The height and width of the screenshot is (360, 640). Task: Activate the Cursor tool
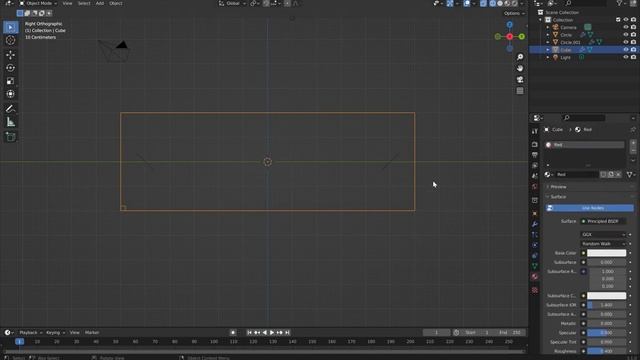(11, 40)
